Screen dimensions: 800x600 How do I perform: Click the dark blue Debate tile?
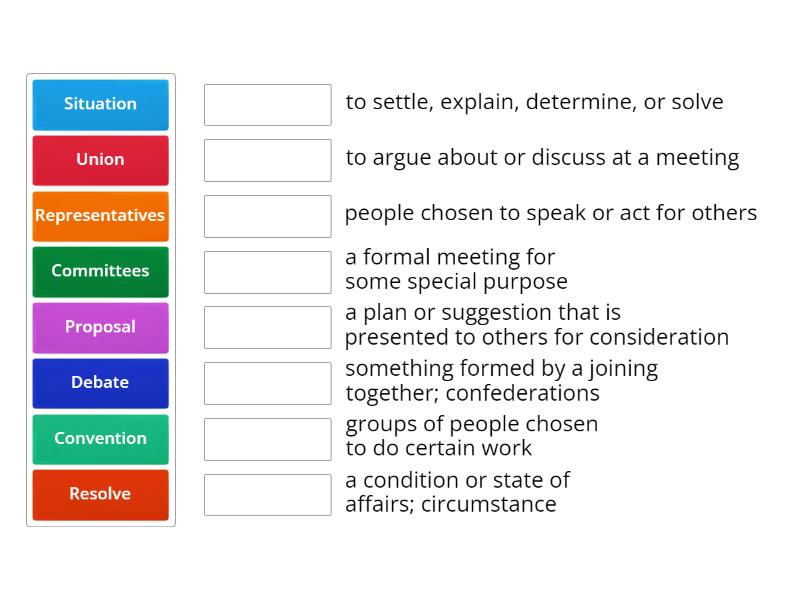(x=100, y=383)
